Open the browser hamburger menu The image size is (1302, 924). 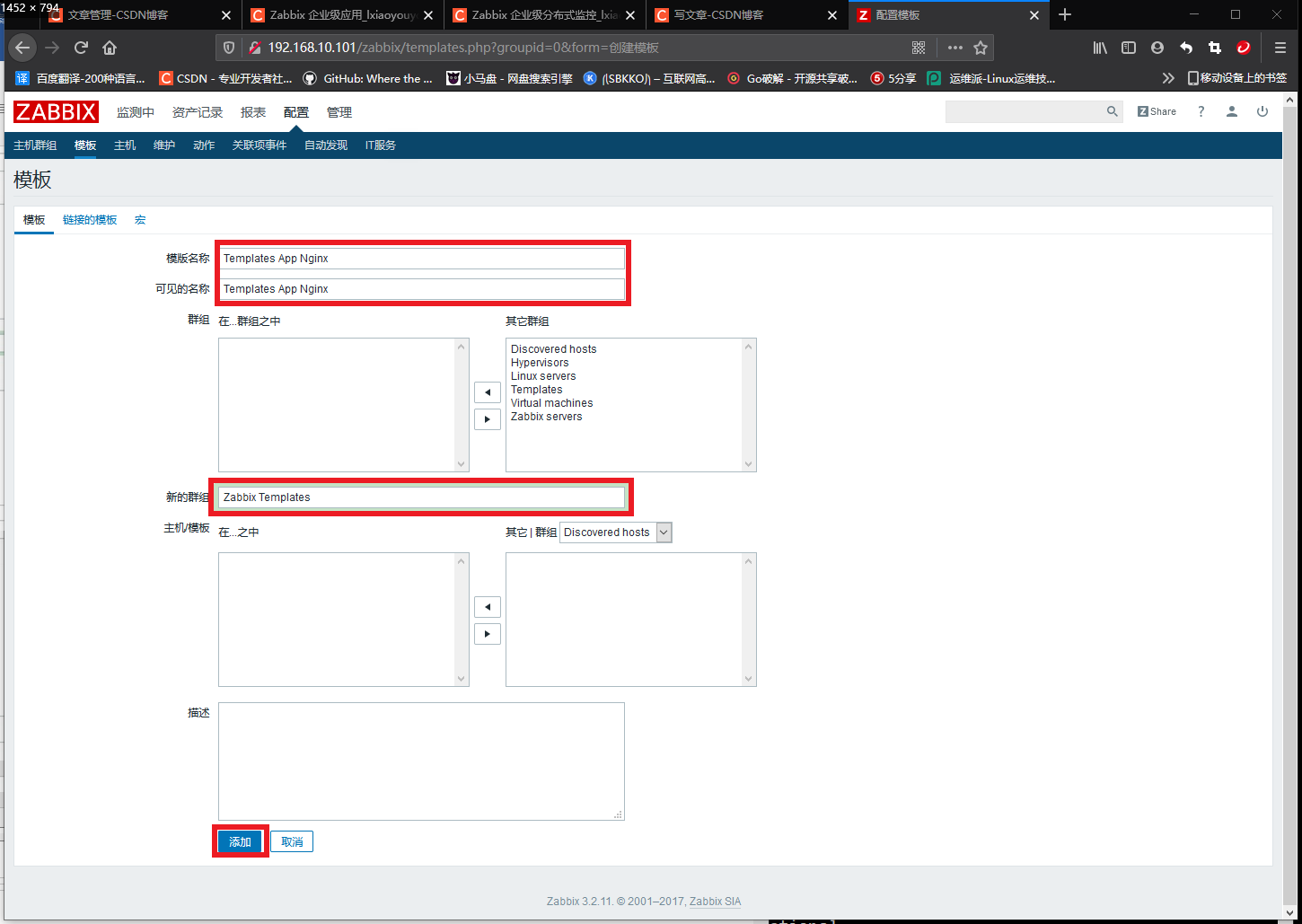click(1280, 48)
